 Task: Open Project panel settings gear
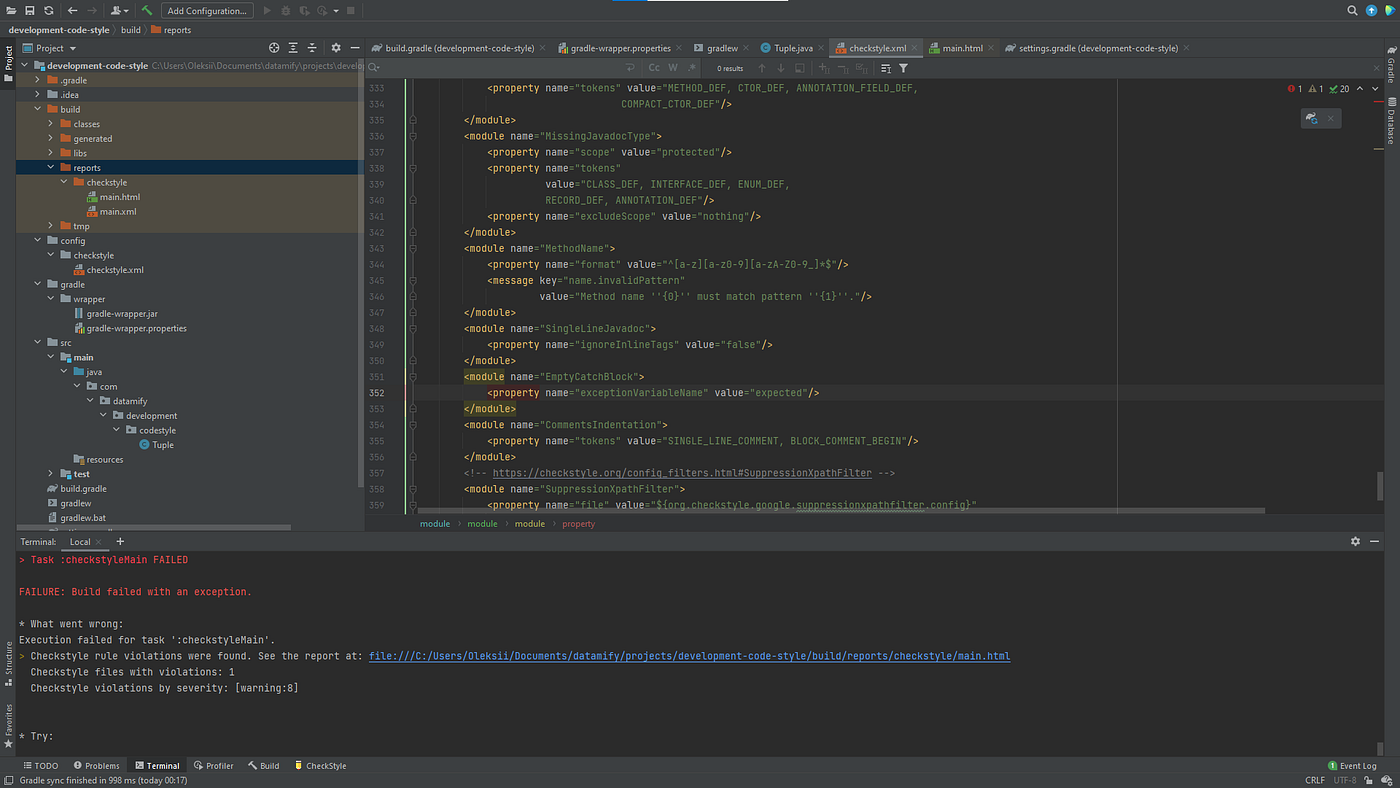point(335,47)
